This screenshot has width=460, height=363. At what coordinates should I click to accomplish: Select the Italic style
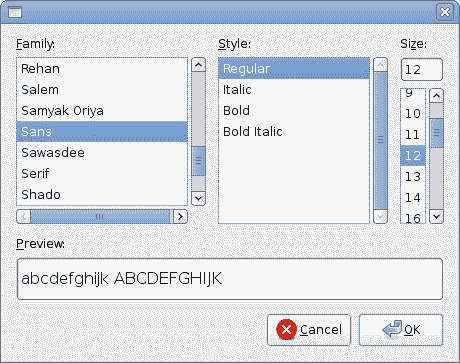tap(294, 90)
